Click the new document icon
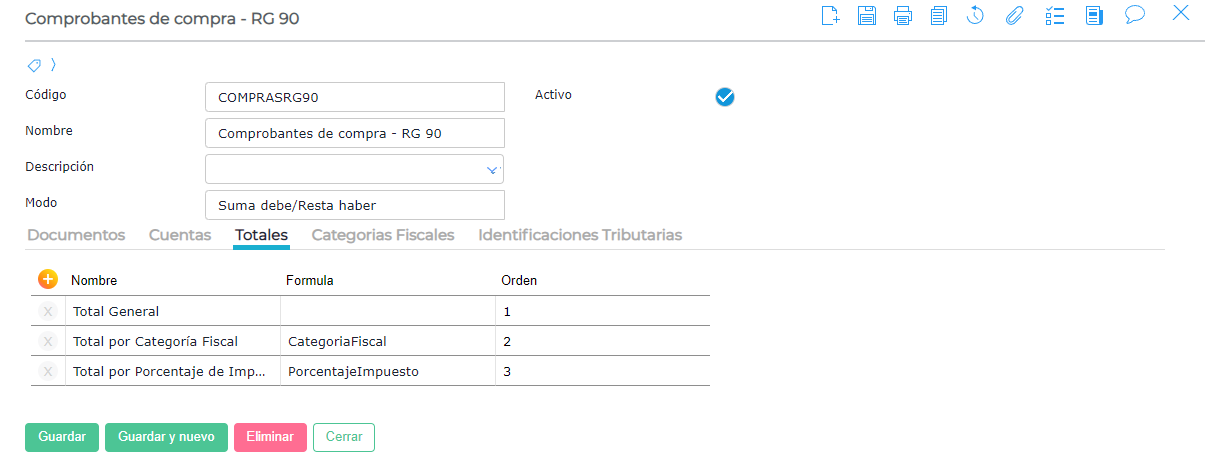Image resolution: width=1205 pixels, height=457 pixels. [x=830, y=15]
